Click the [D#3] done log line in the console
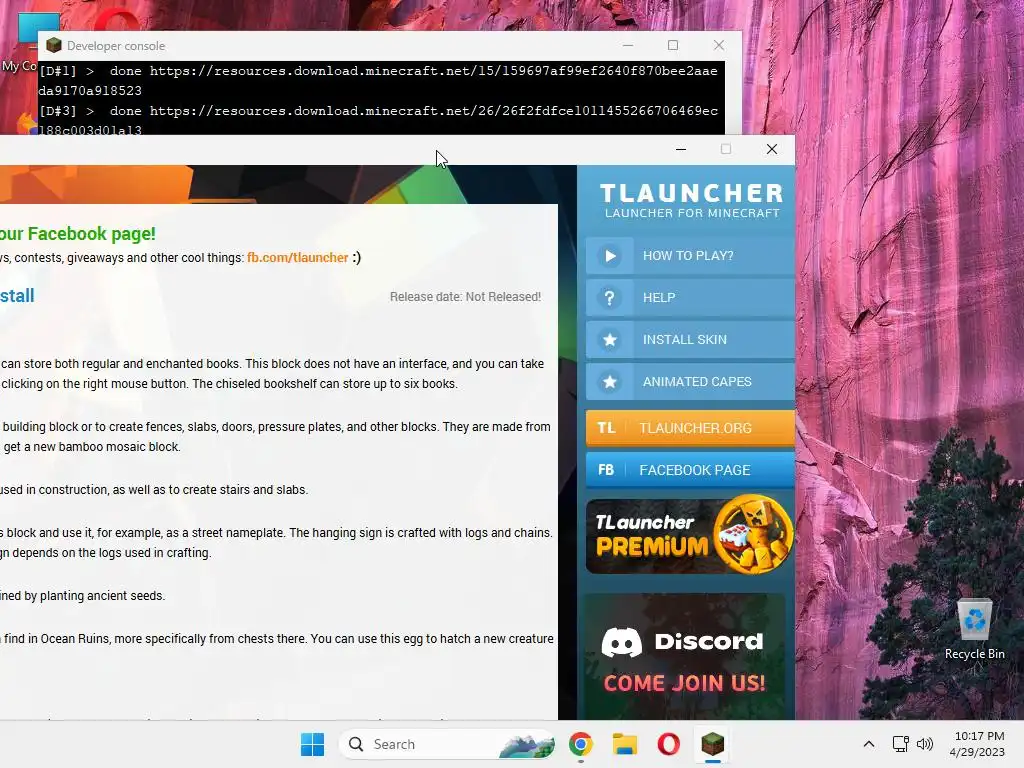 tap(379, 120)
